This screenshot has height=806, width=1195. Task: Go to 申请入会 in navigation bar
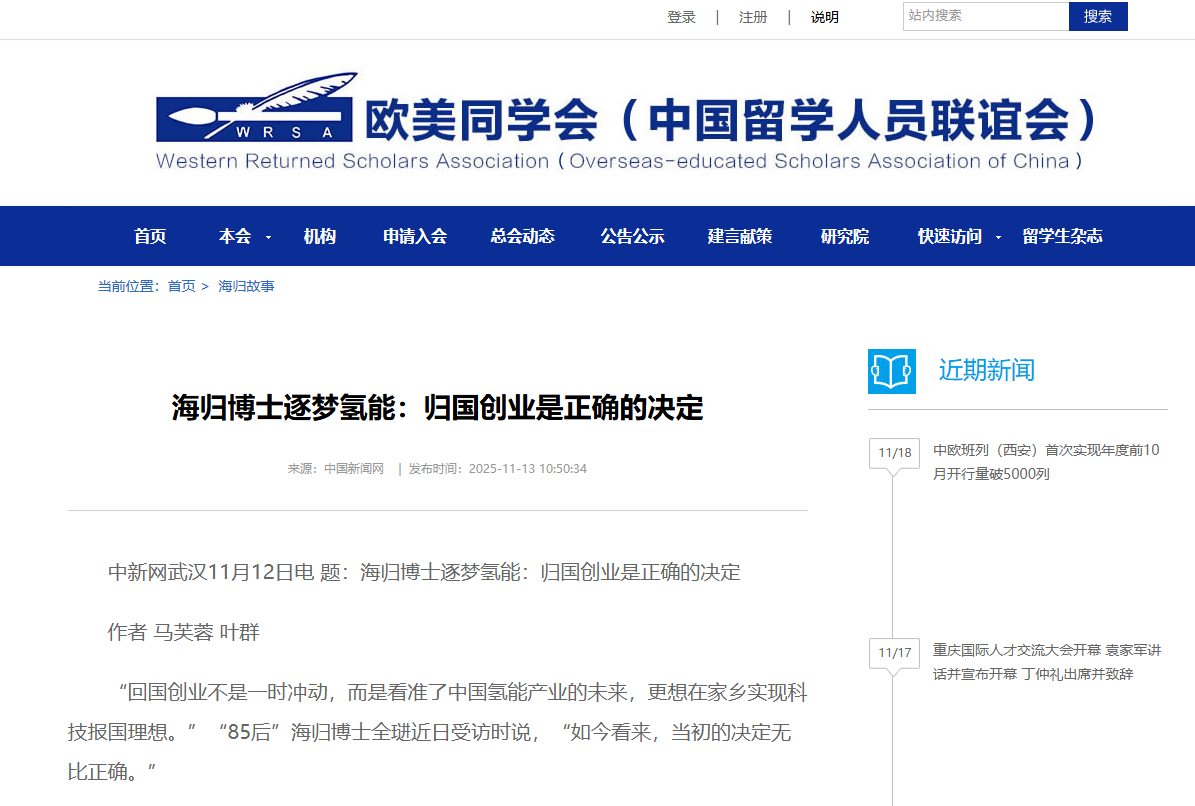(x=415, y=236)
